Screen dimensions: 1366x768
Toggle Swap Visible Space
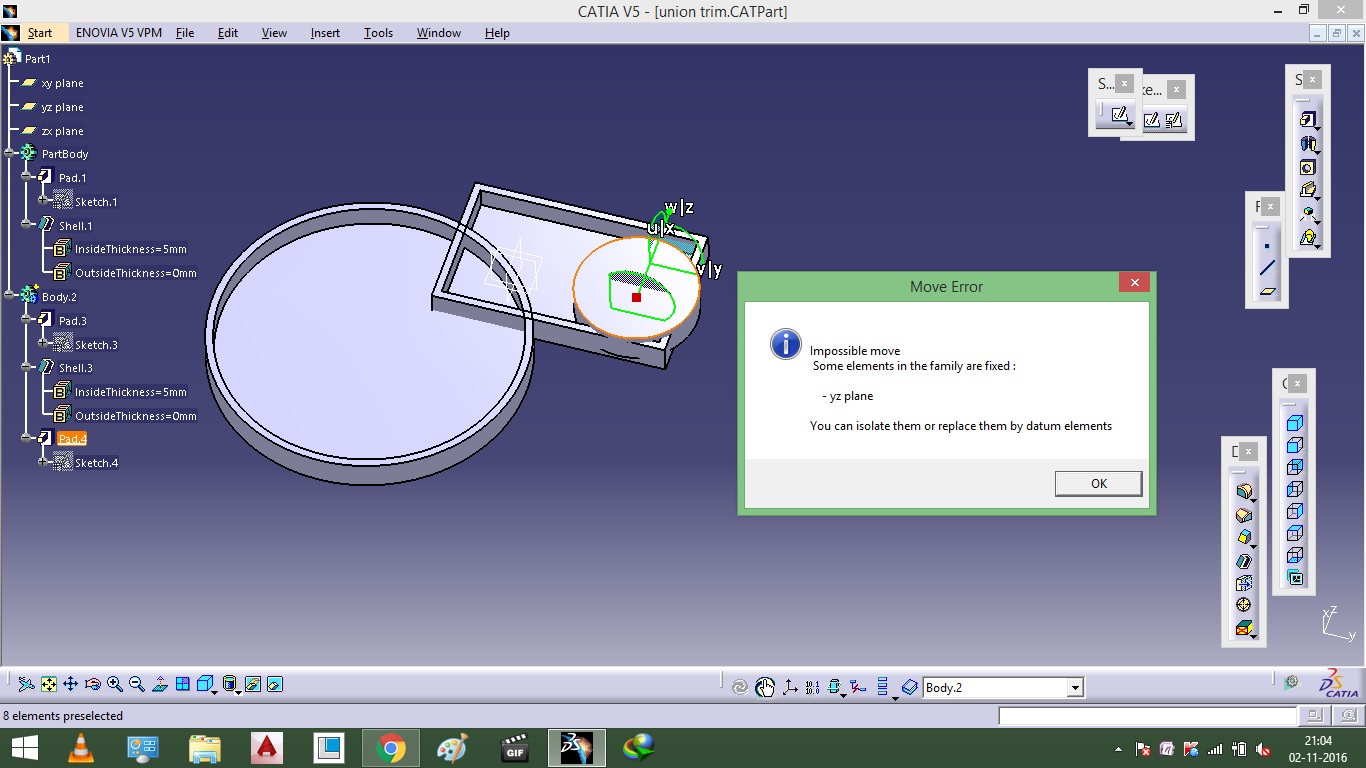275,684
